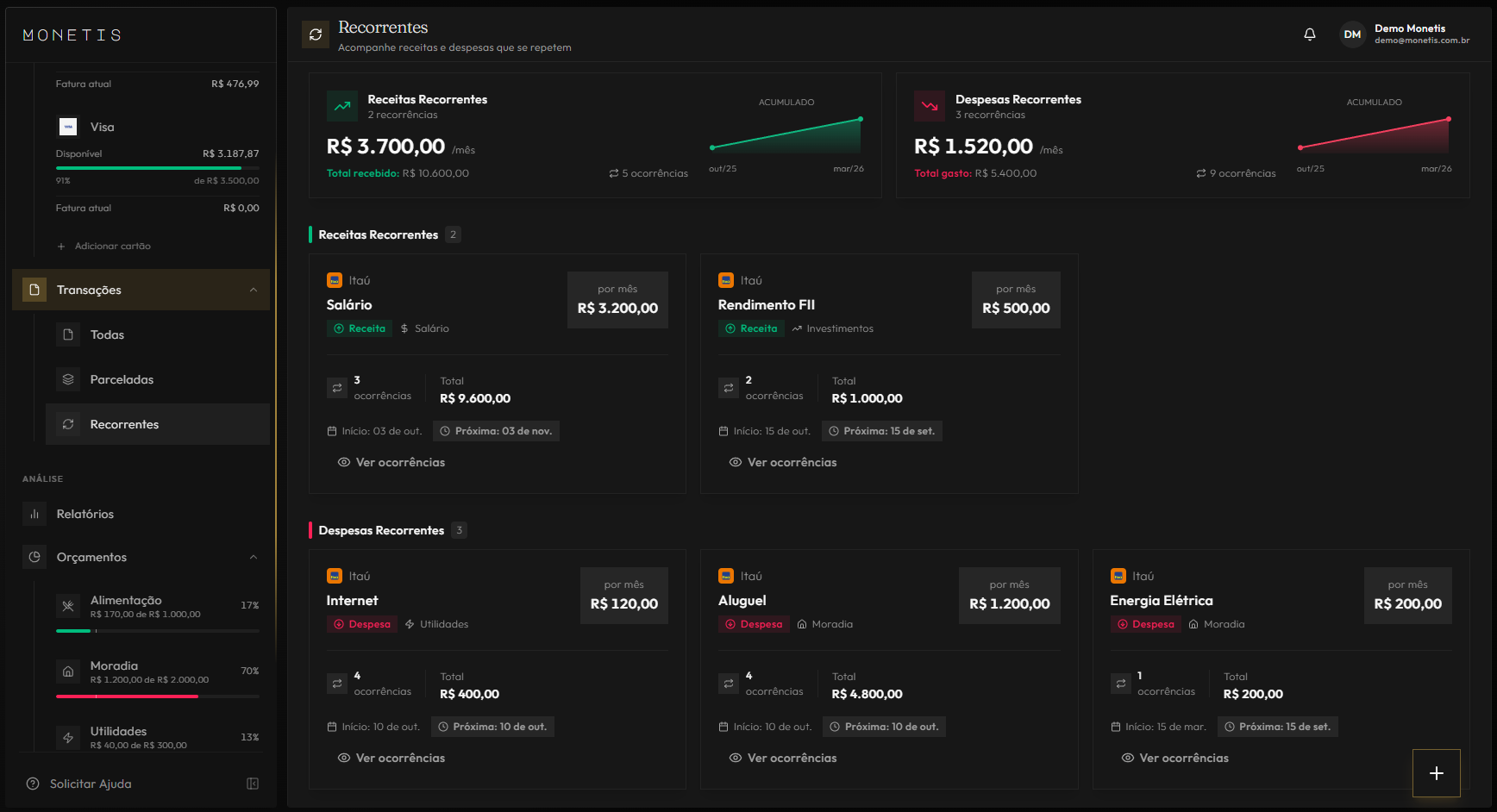
Task: Collapse the Transações menu chevron
Action: point(254,290)
